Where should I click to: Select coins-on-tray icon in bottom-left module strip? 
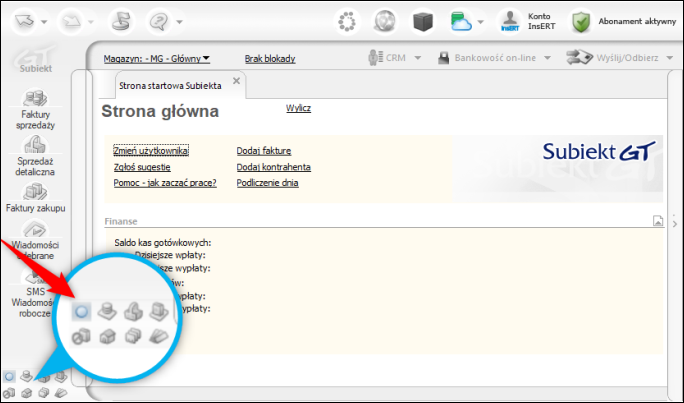tap(27, 376)
